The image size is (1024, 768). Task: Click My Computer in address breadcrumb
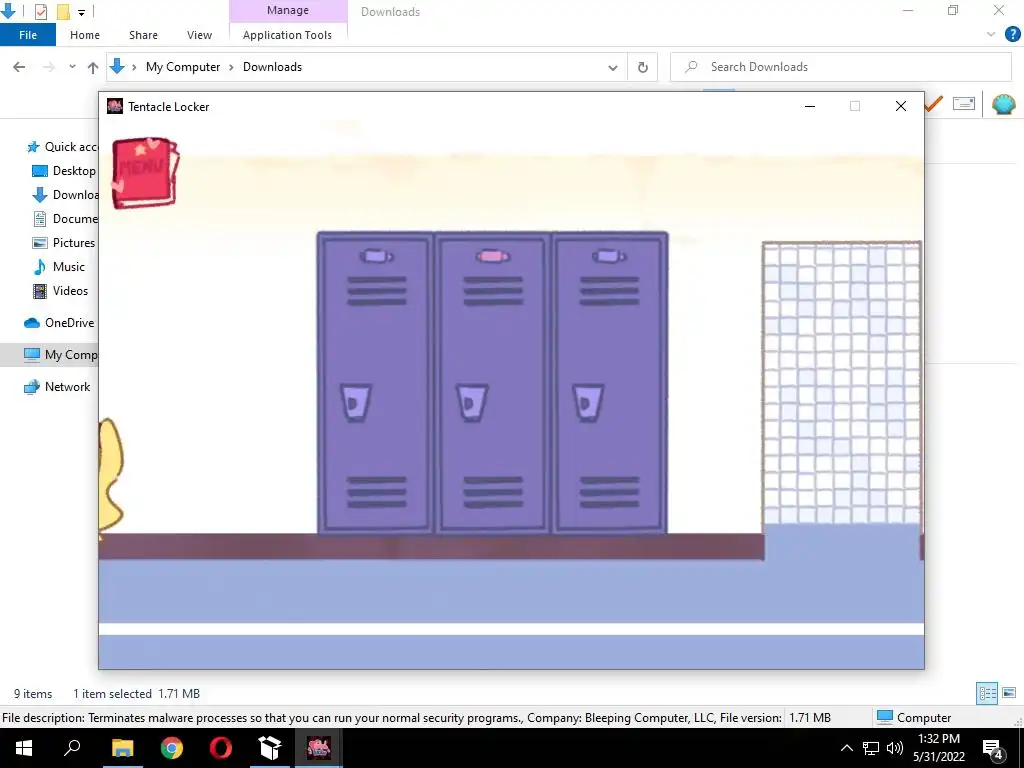coord(183,67)
